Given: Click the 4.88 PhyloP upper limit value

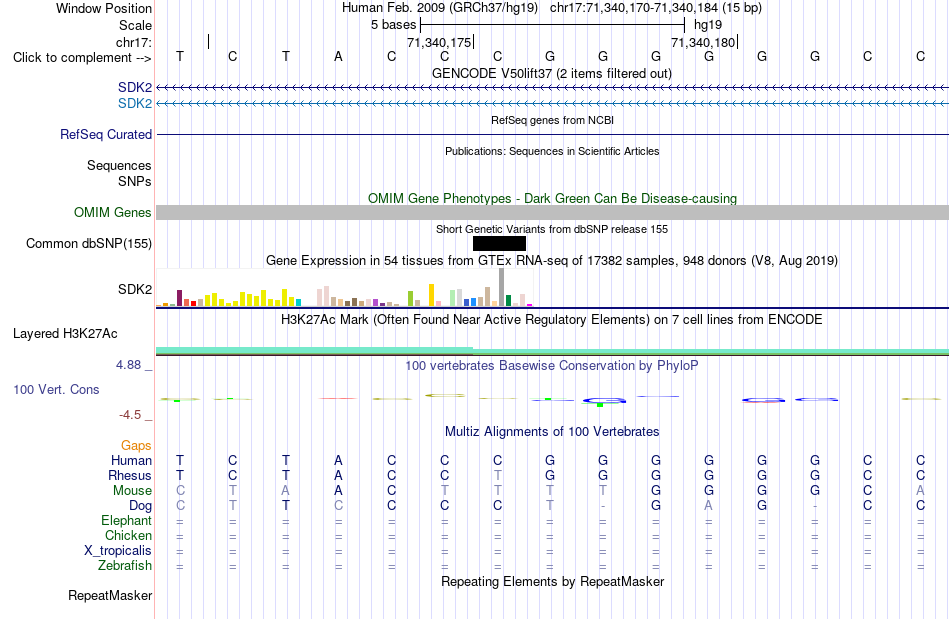Looking at the screenshot, I should tap(128, 365).
